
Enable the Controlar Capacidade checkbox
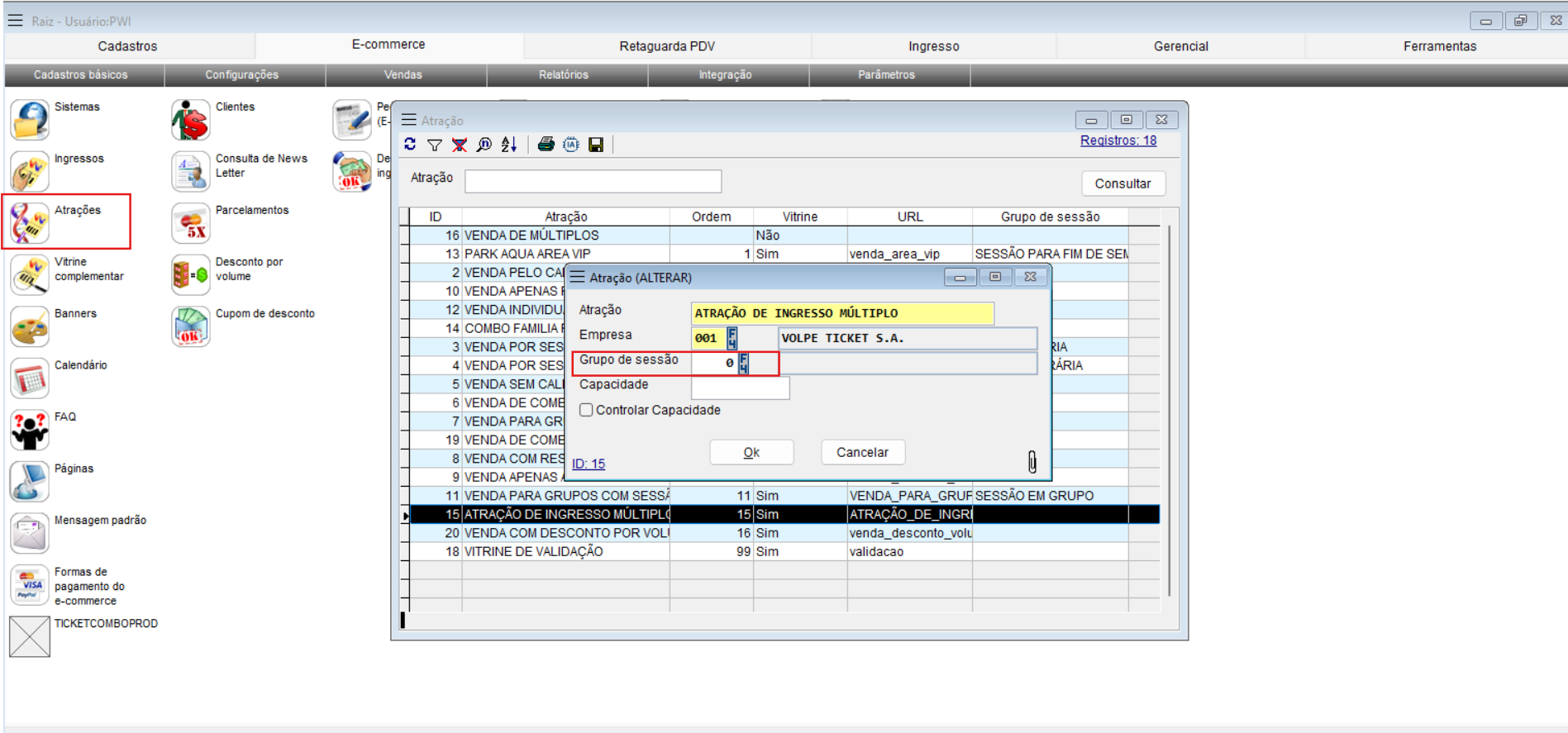586,410
